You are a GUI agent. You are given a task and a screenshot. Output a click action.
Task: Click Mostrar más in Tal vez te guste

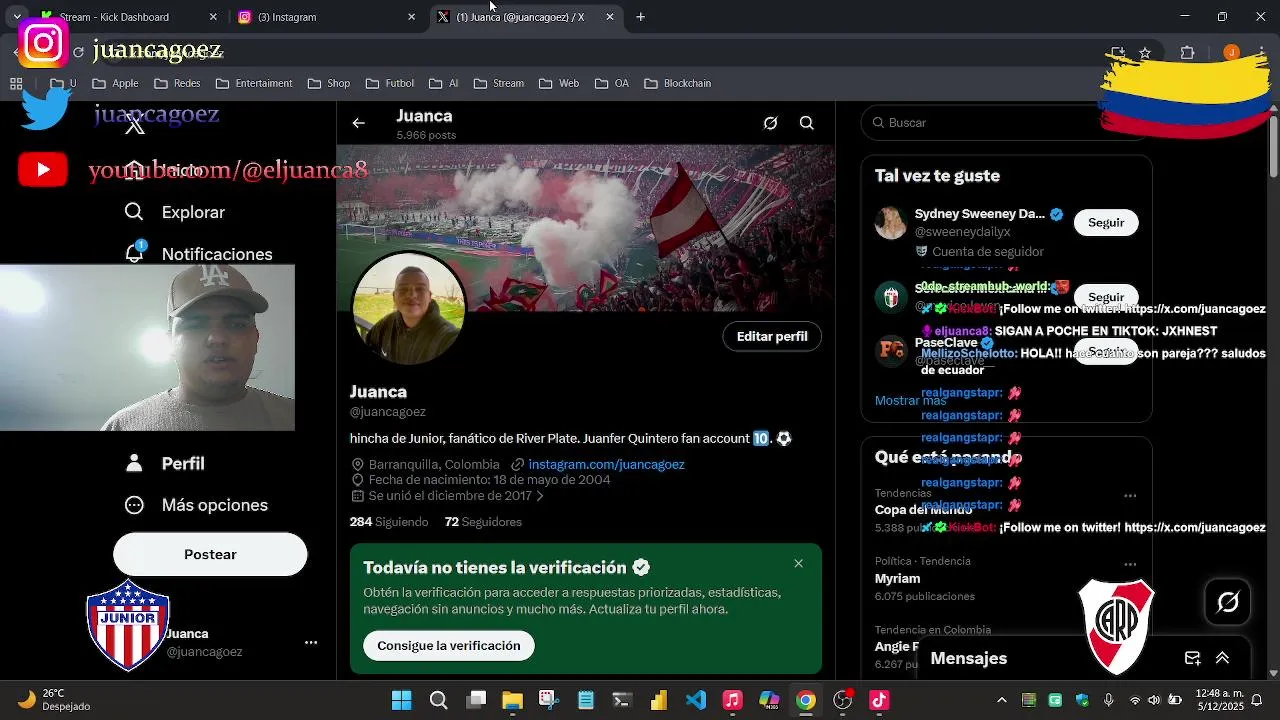(910, 400)
